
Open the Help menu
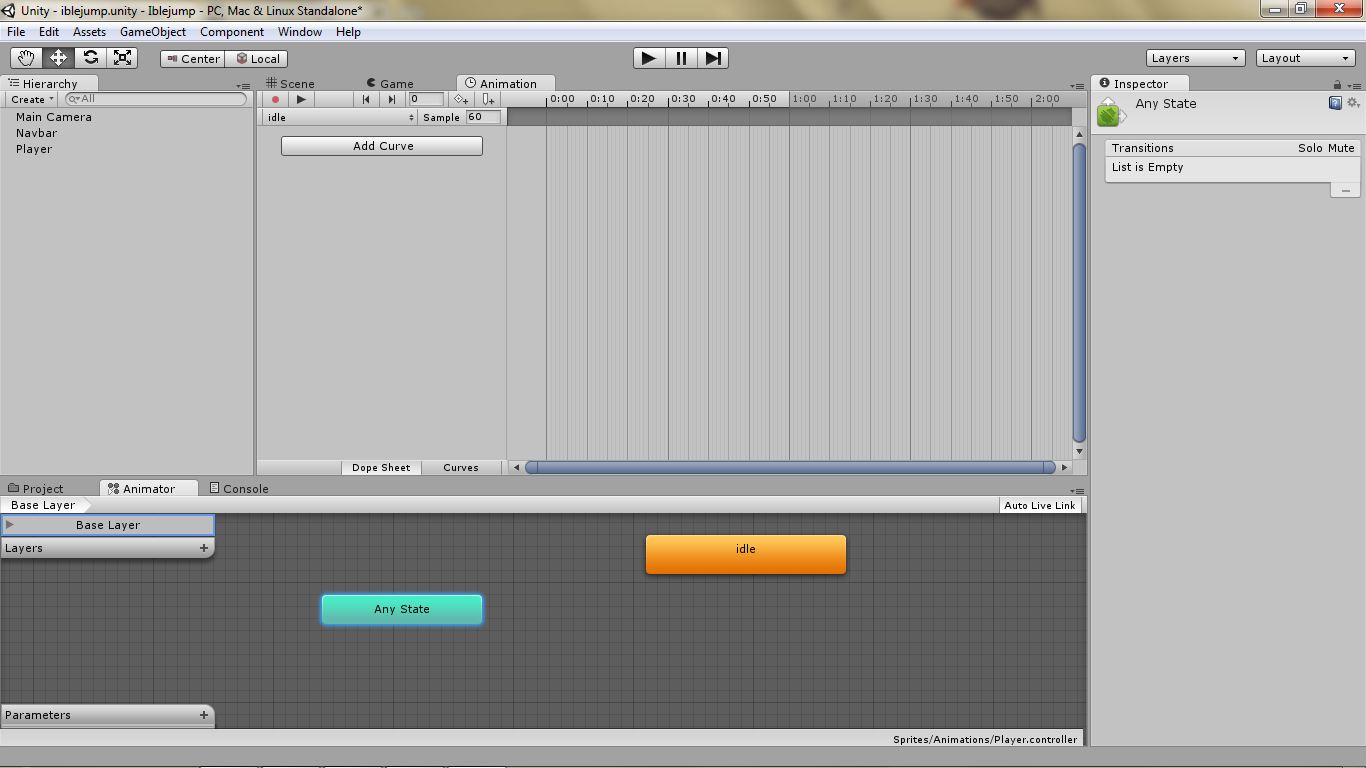[x=348, y=32]
